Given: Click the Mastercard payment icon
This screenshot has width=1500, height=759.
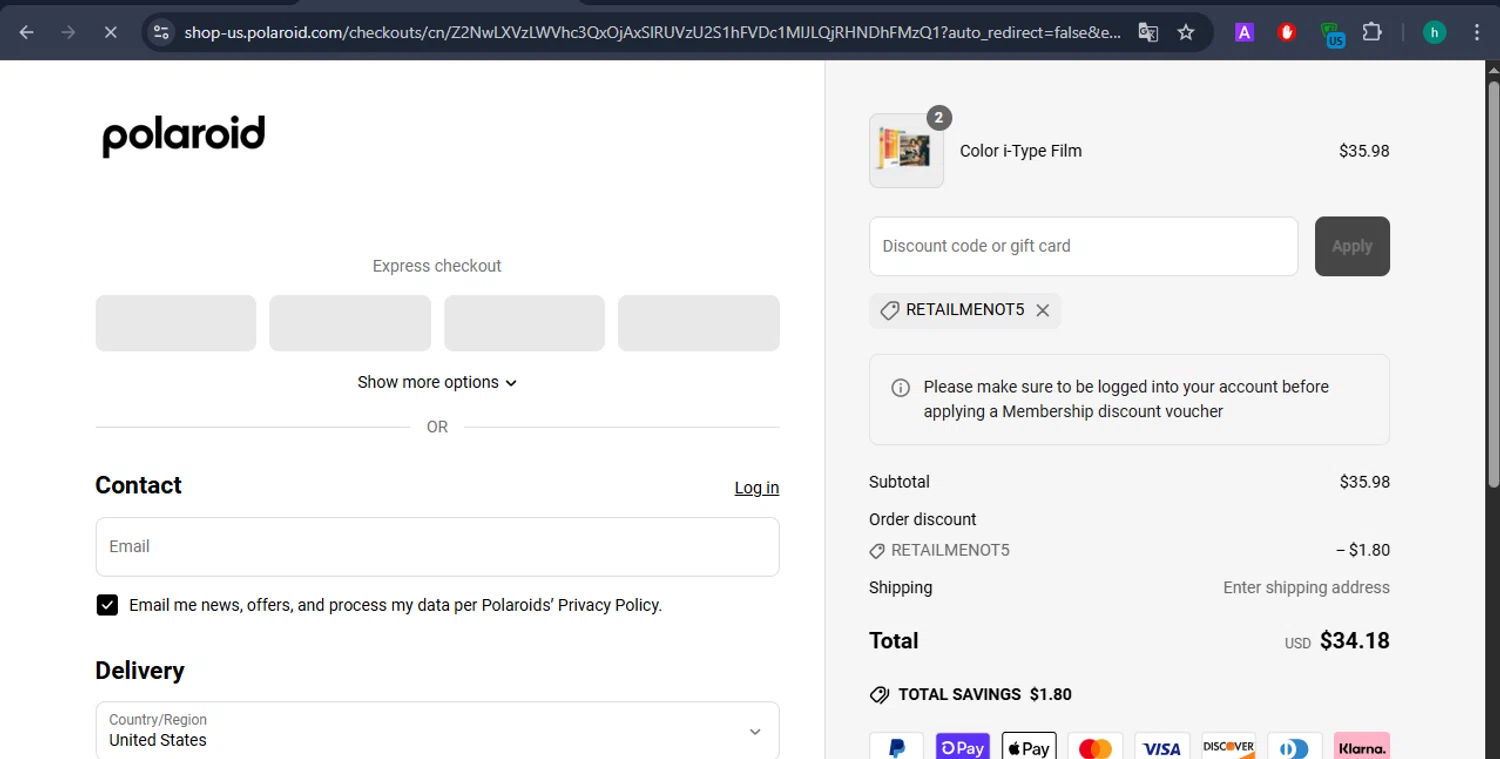Looking at the screenshot, I should (x=1095, y=747).
